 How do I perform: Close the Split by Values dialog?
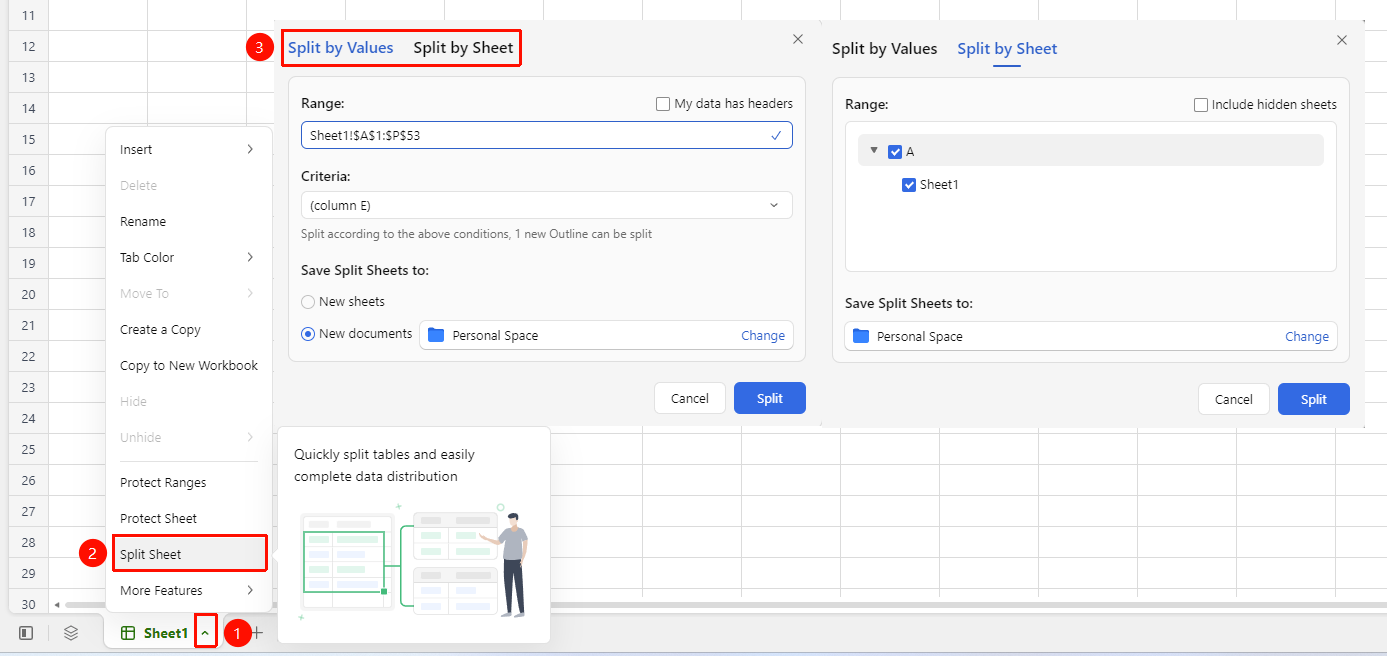(798, 39)
